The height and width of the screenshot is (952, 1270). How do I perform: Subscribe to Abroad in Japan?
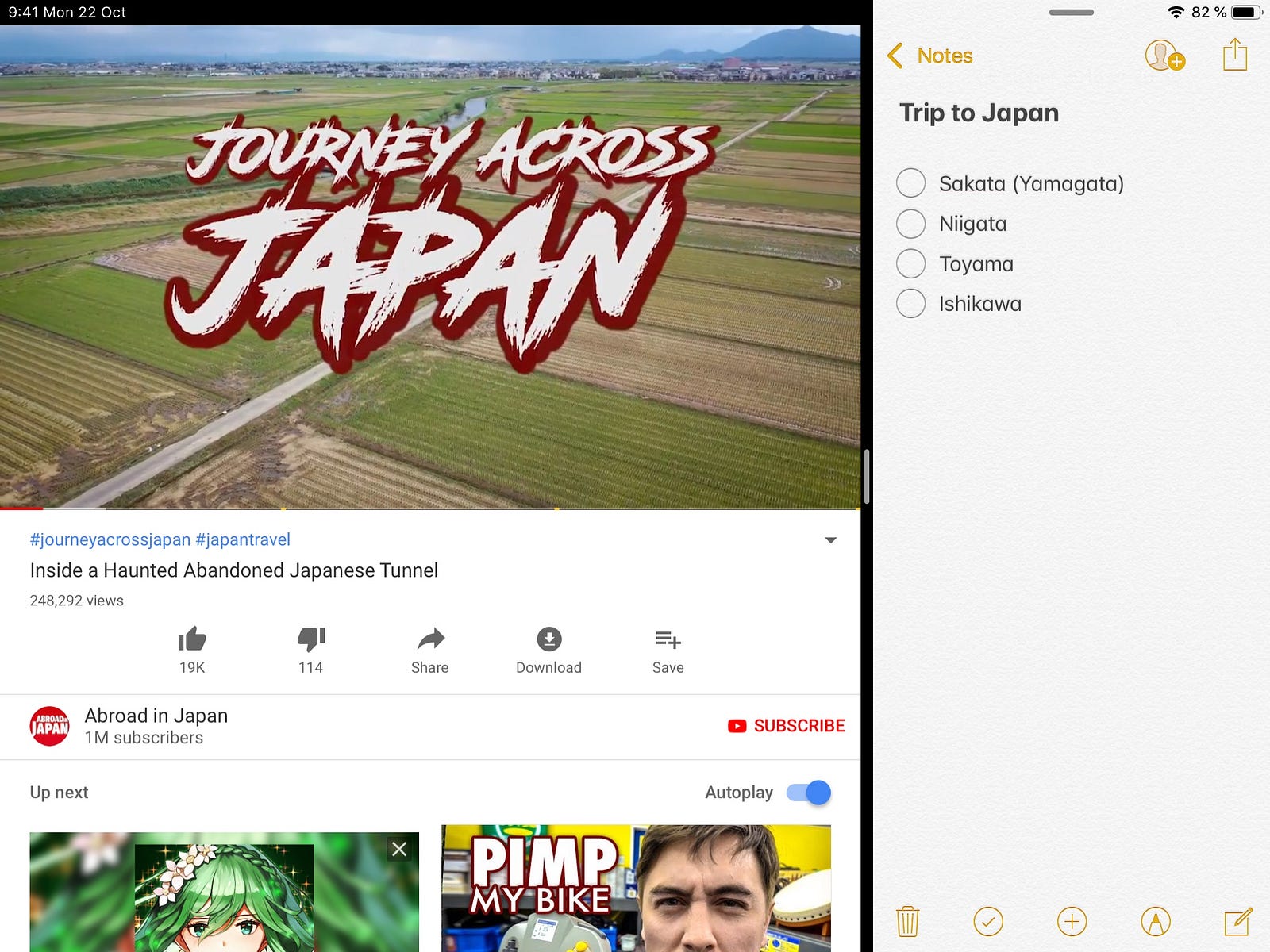pos(787,726)
